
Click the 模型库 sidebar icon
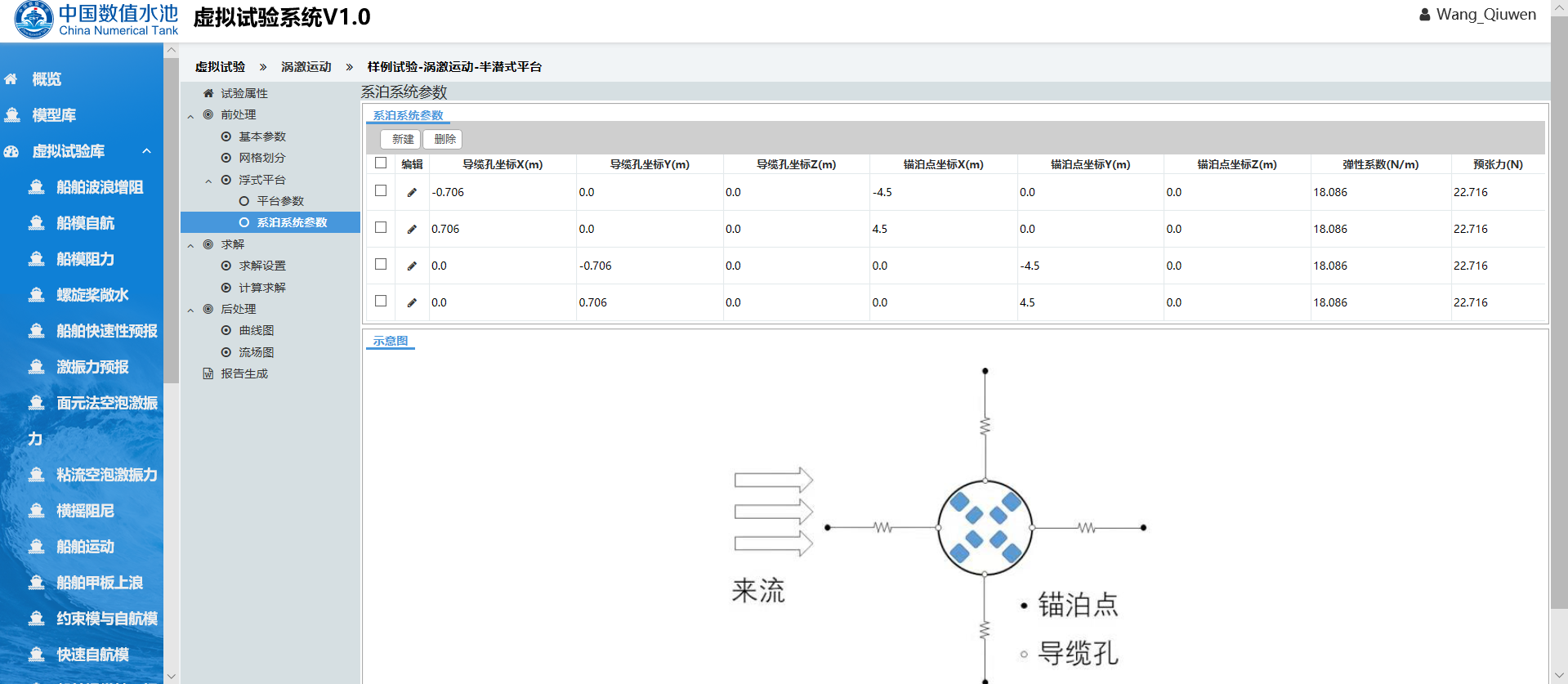(x=12, y=115)
